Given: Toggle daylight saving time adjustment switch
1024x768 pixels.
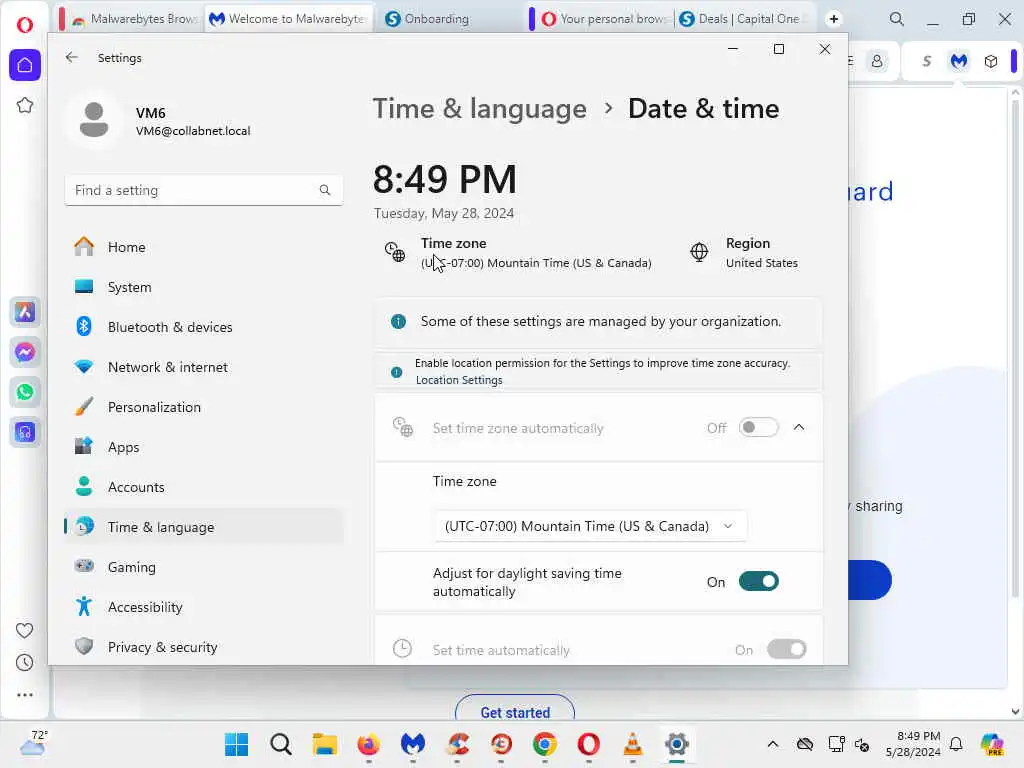Looking at the screenshot, I should click(x=759, y=581).
